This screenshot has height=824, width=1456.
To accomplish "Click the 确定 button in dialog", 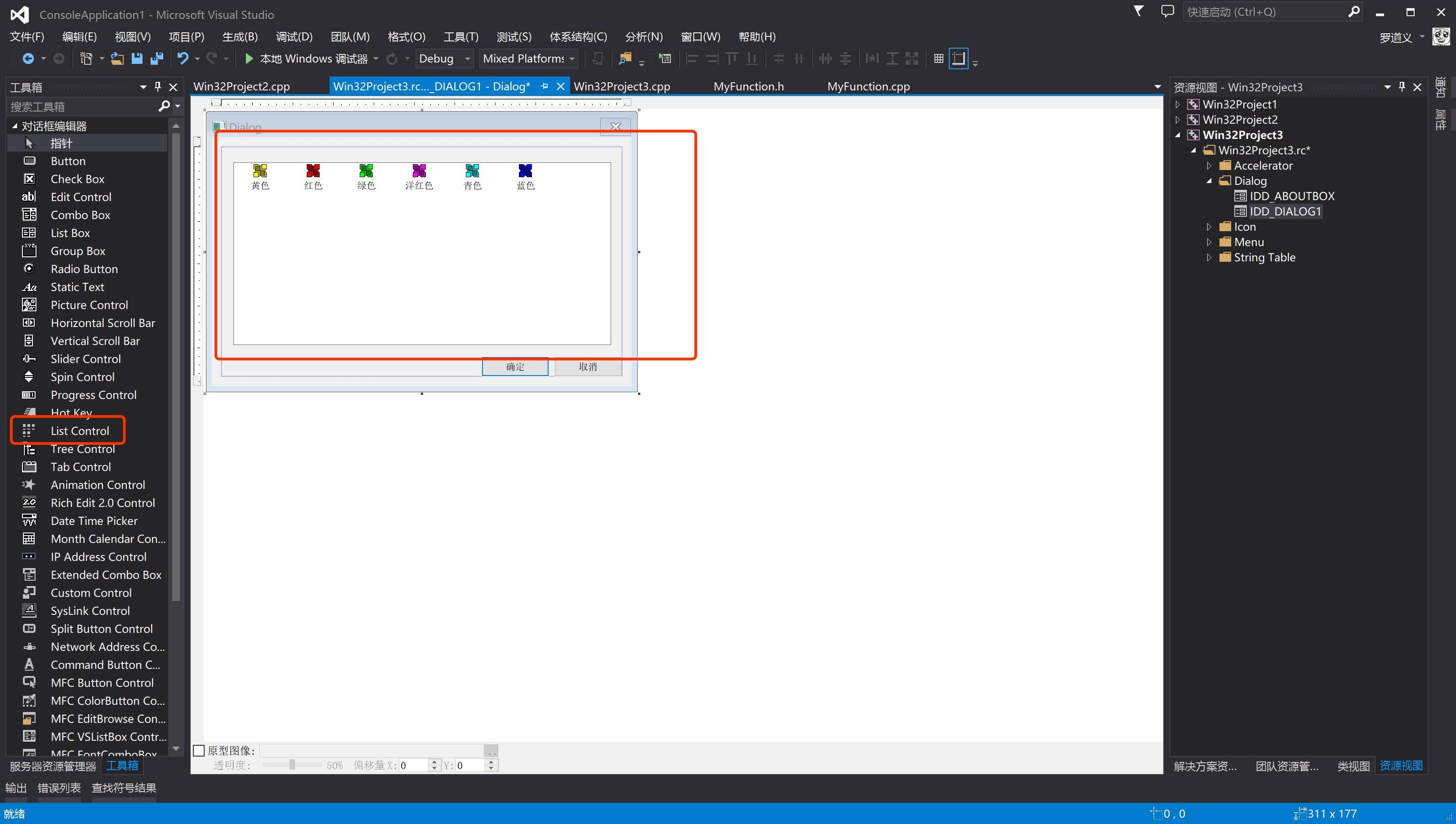I will click(515, 367).
